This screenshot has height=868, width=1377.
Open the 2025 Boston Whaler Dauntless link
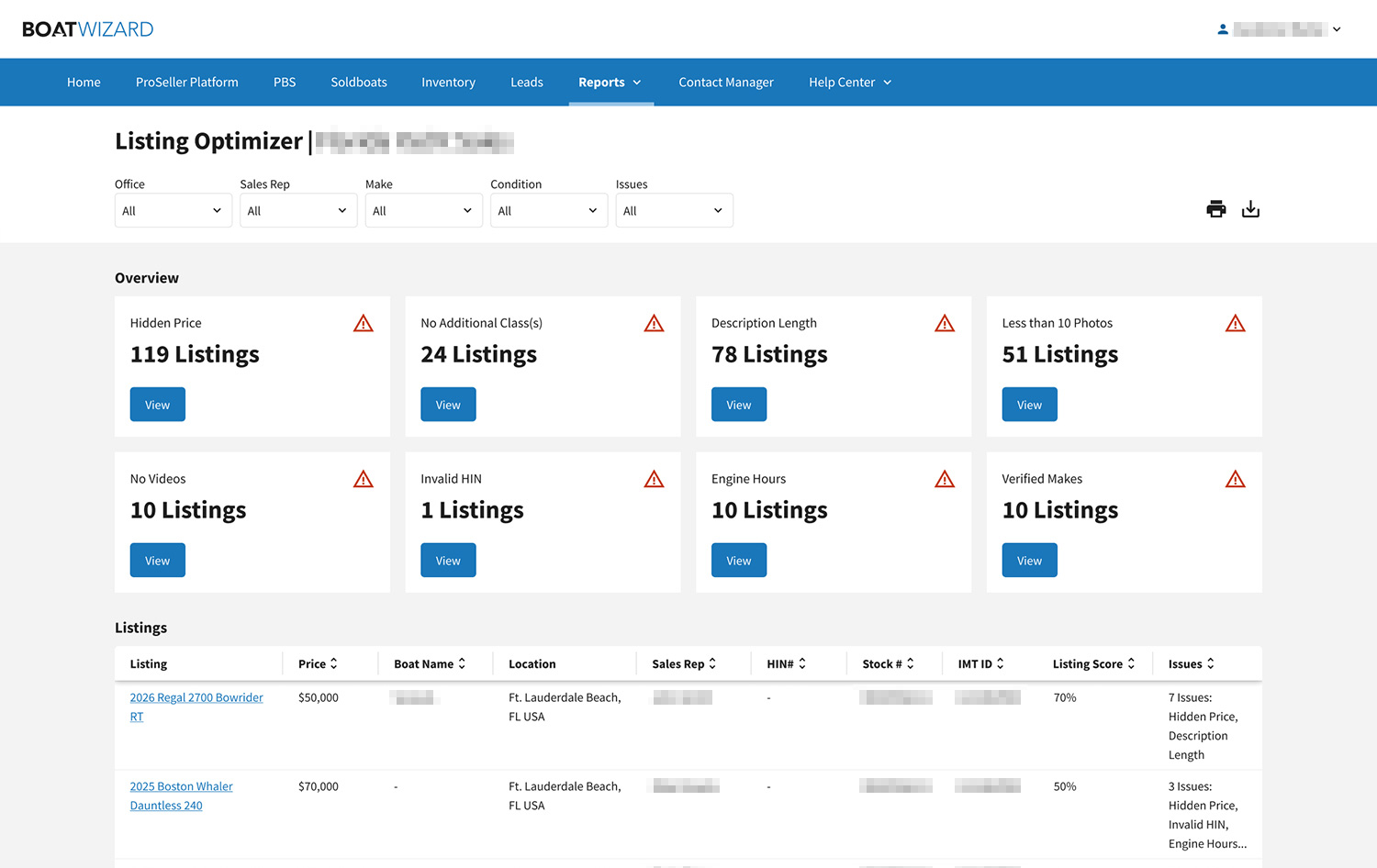click(181, 786)
